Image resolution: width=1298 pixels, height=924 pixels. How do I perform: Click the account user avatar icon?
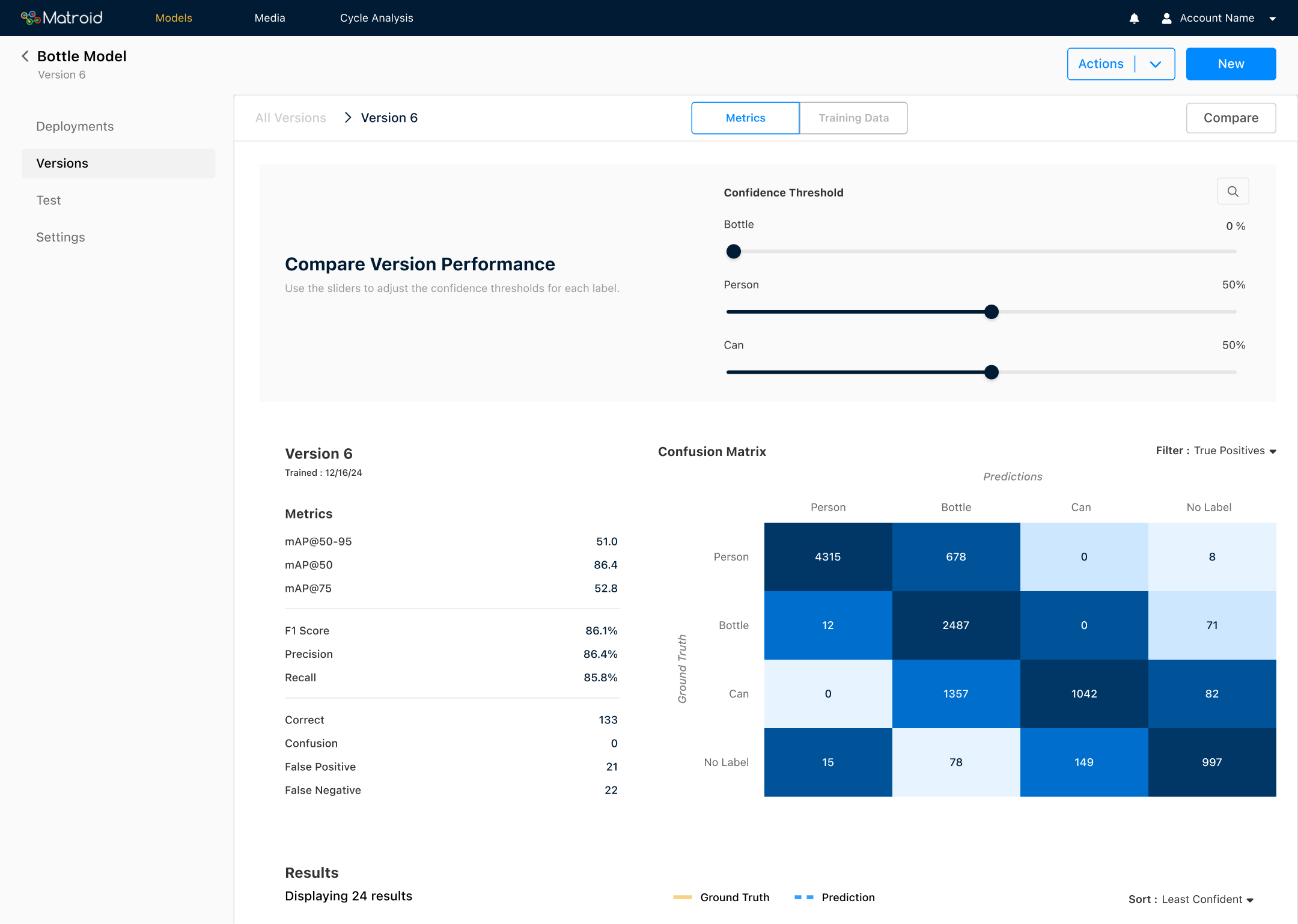1166,19
